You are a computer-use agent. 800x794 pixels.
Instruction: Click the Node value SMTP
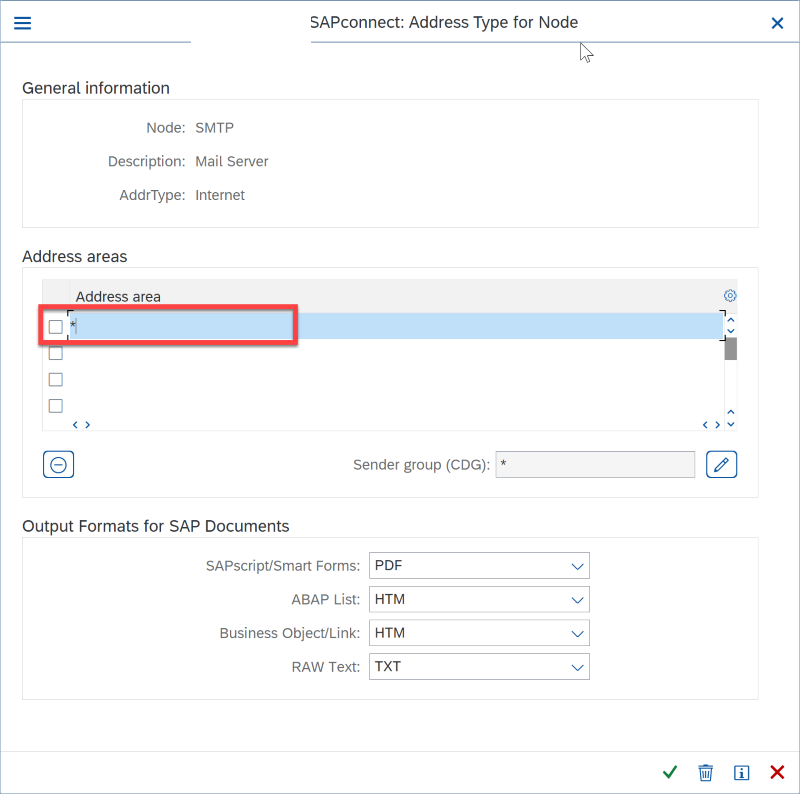click(214, 128)
